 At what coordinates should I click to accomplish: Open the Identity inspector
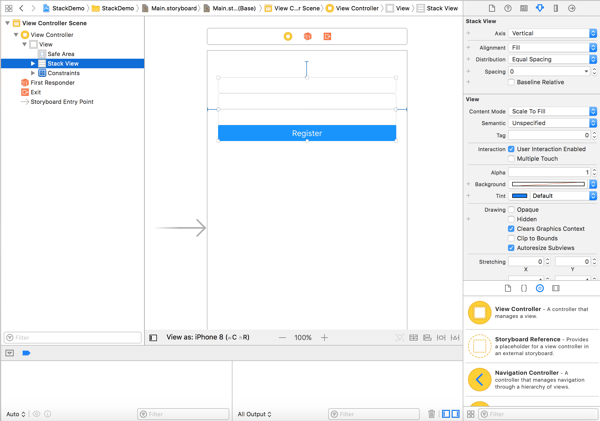point(524,8)
